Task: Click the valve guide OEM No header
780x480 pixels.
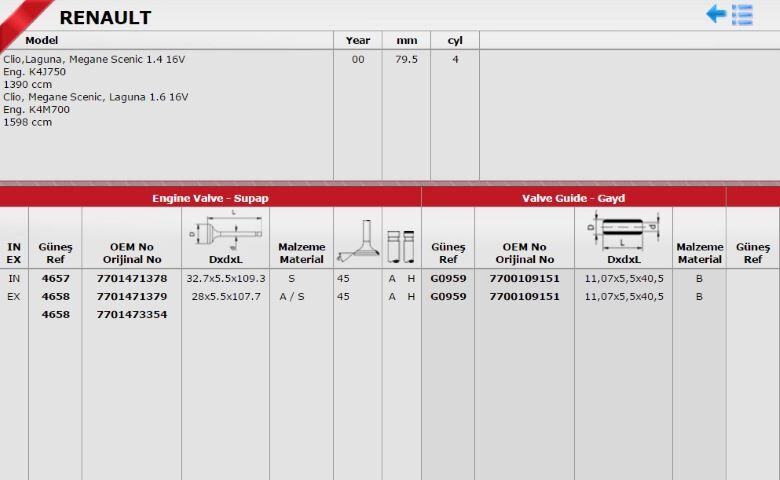Action: click(x=524, y=253)
